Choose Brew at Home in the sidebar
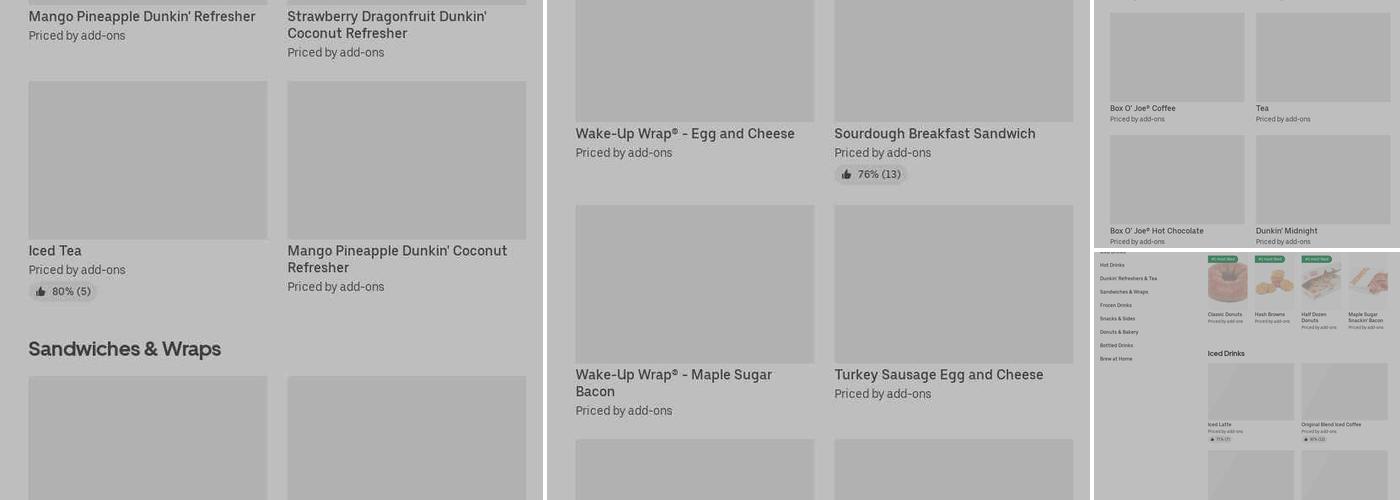The width and height of the screenshot is (1400, 500). [x=1116, y=359]
